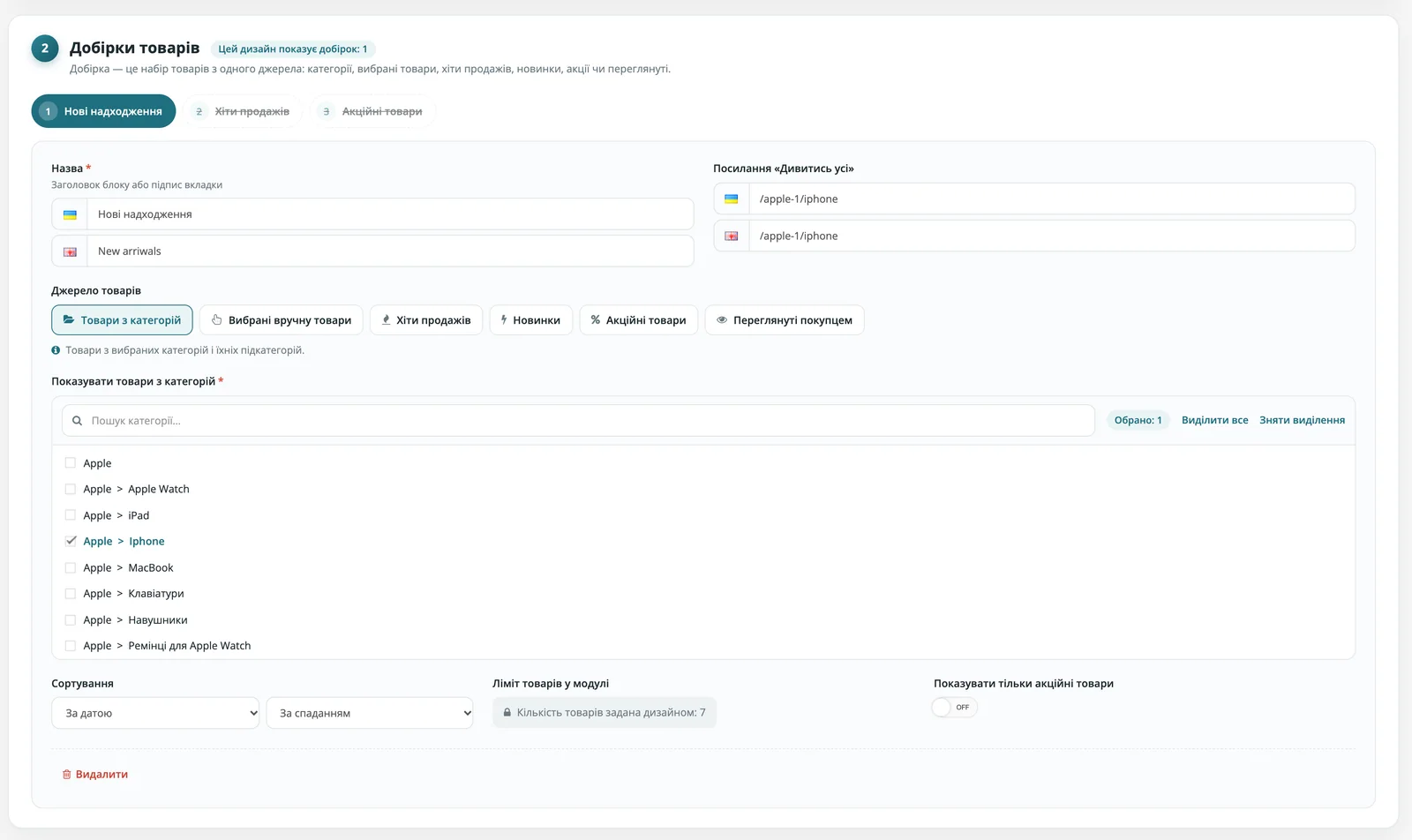
Task: Click the English flag in the link field
Action: (732, 236)
